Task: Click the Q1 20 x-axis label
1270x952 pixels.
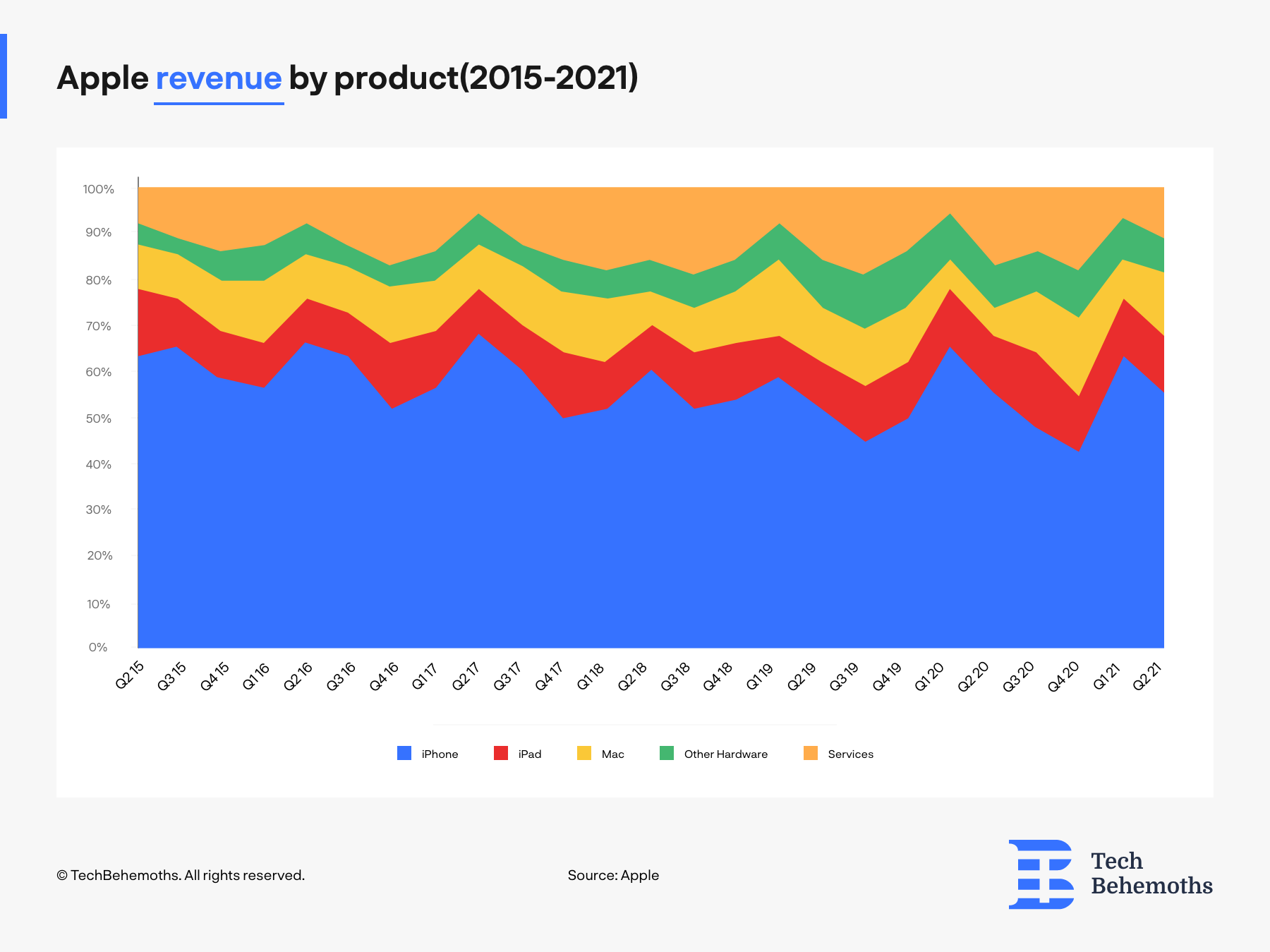Action: click(x=930, y=675)
